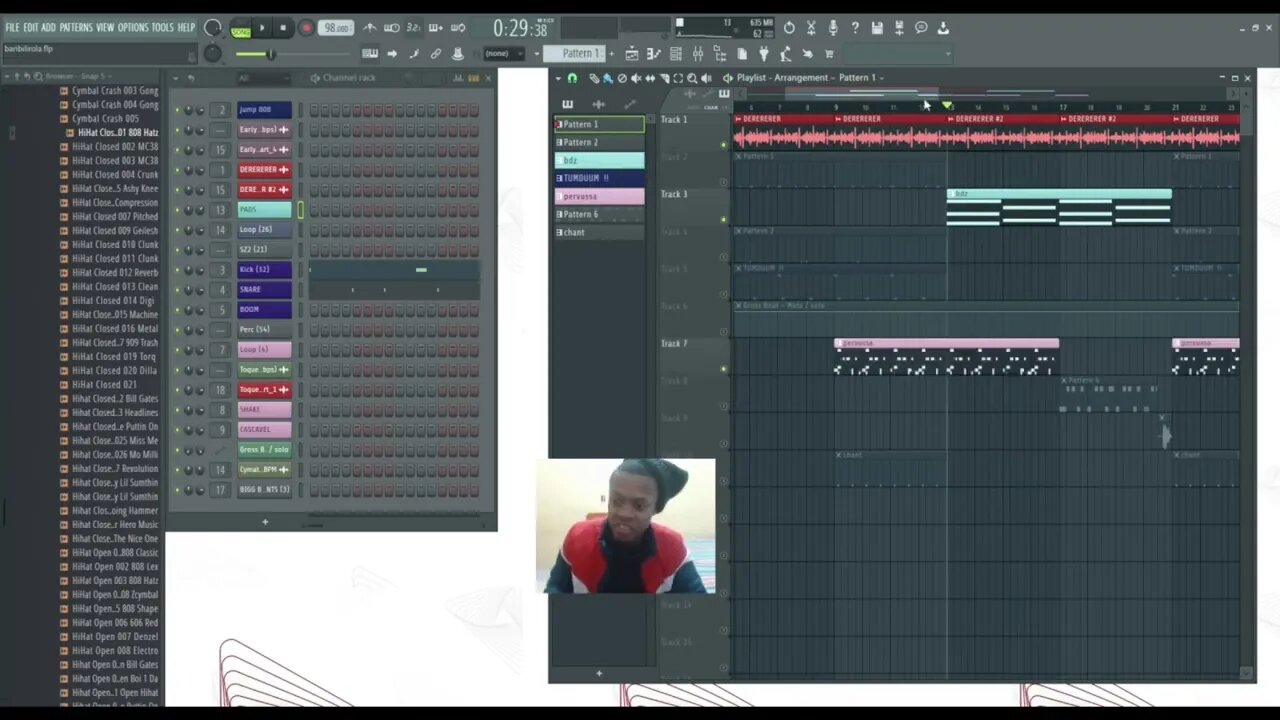Open help question mark icon
This screenshot has width=1280, height=720.
tap(855, 28)
